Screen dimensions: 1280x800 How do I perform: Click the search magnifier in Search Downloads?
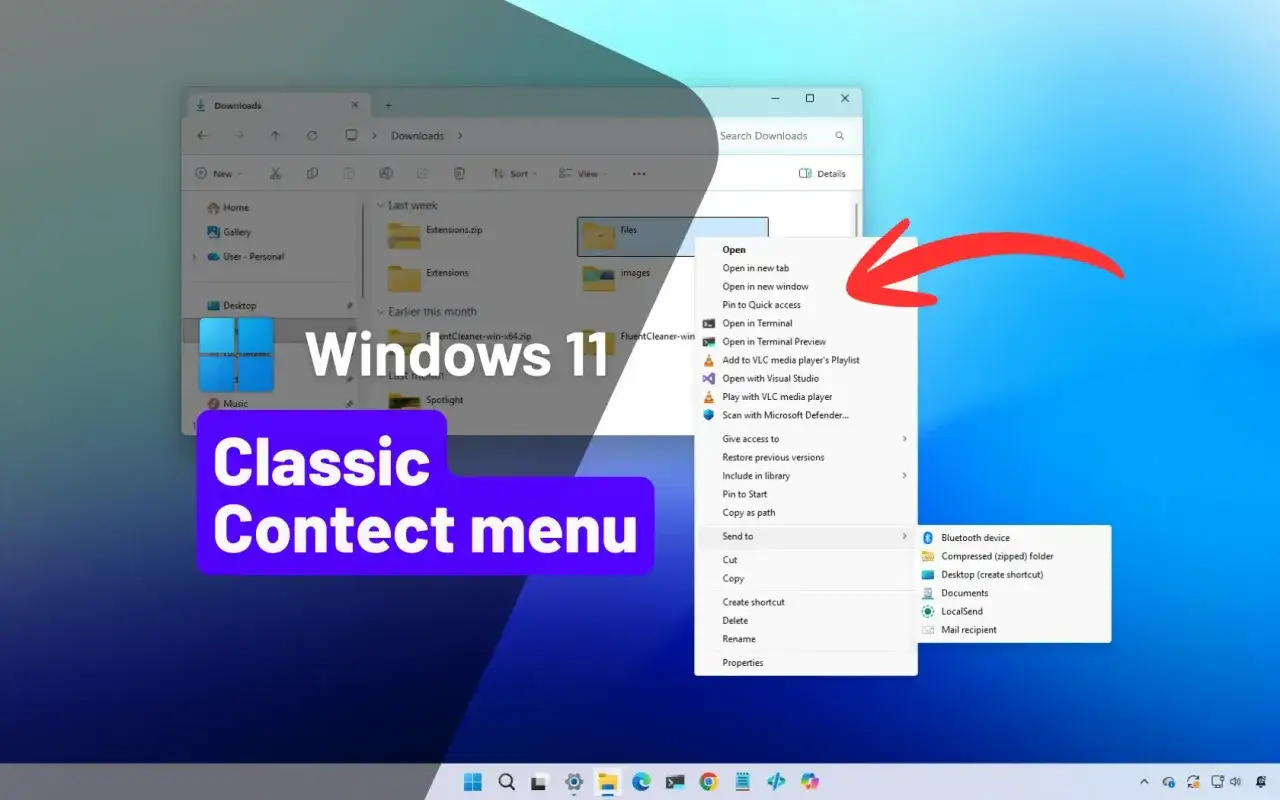coord(839,136)
